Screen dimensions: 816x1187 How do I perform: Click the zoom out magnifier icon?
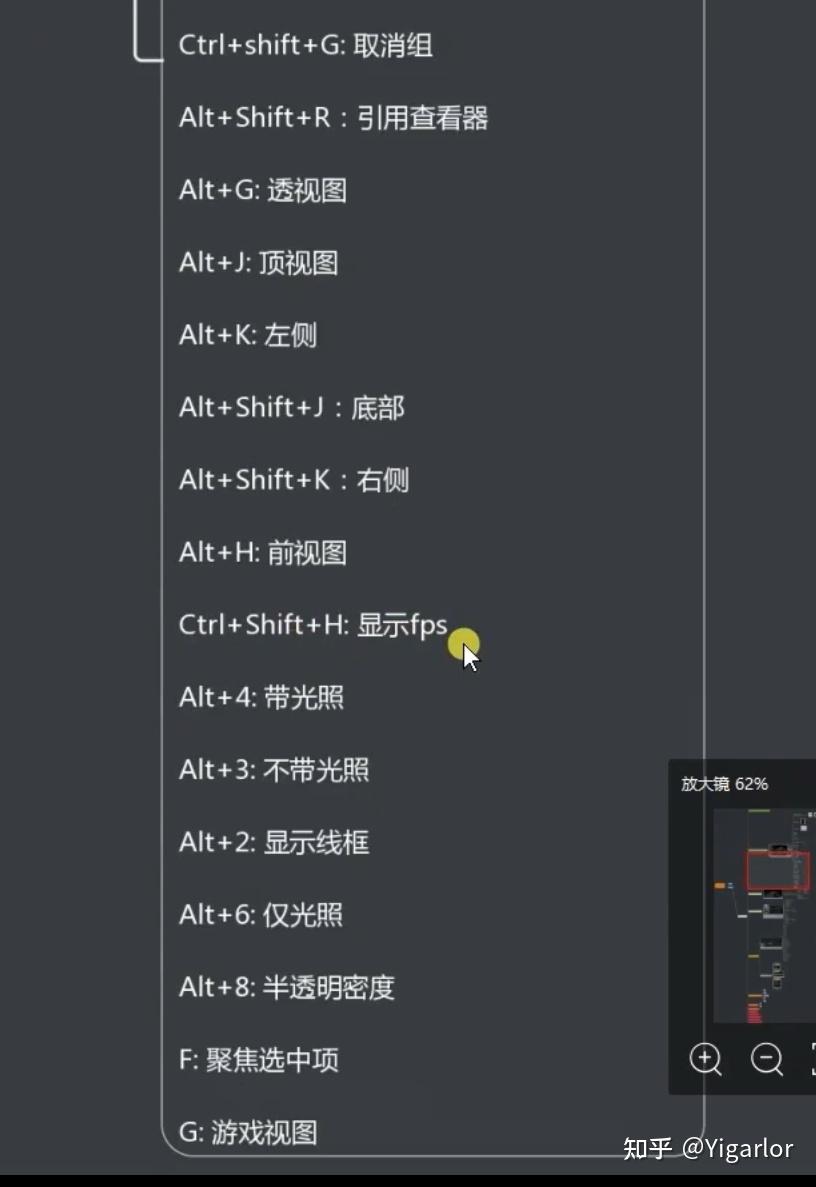pyautogui.click(x=767, y=1058)
